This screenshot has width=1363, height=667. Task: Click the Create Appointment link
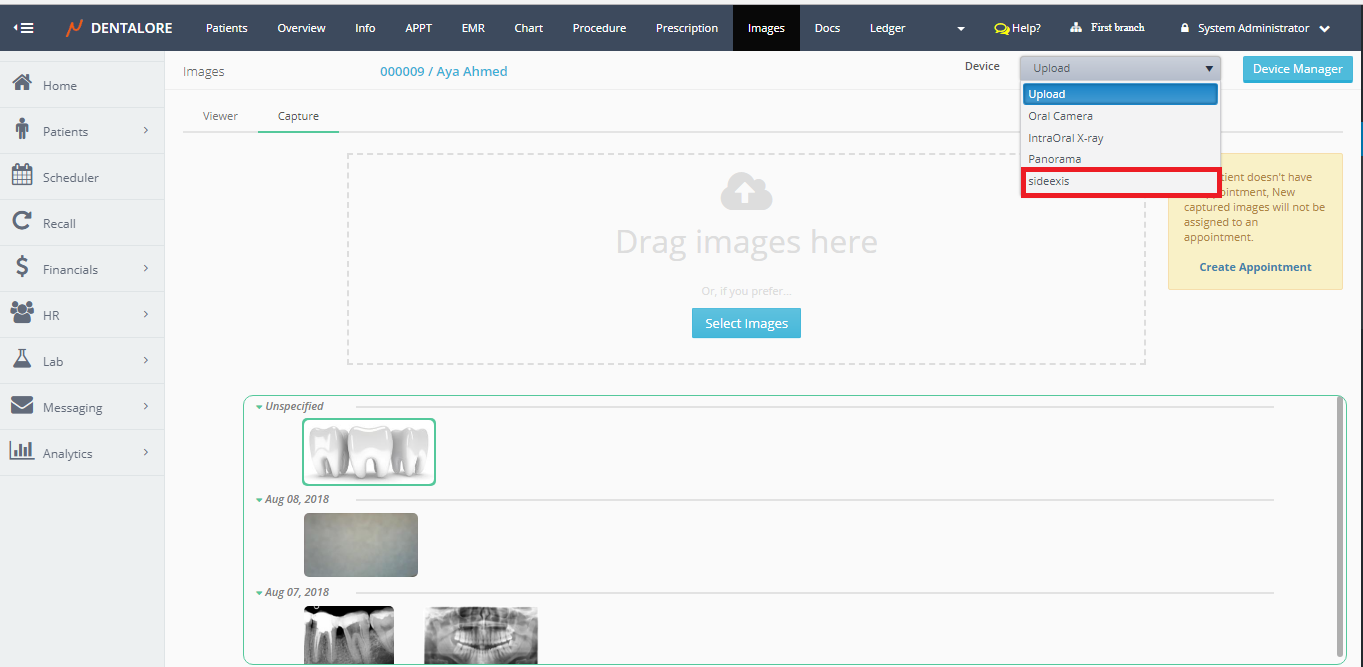tap(1255, 267)
